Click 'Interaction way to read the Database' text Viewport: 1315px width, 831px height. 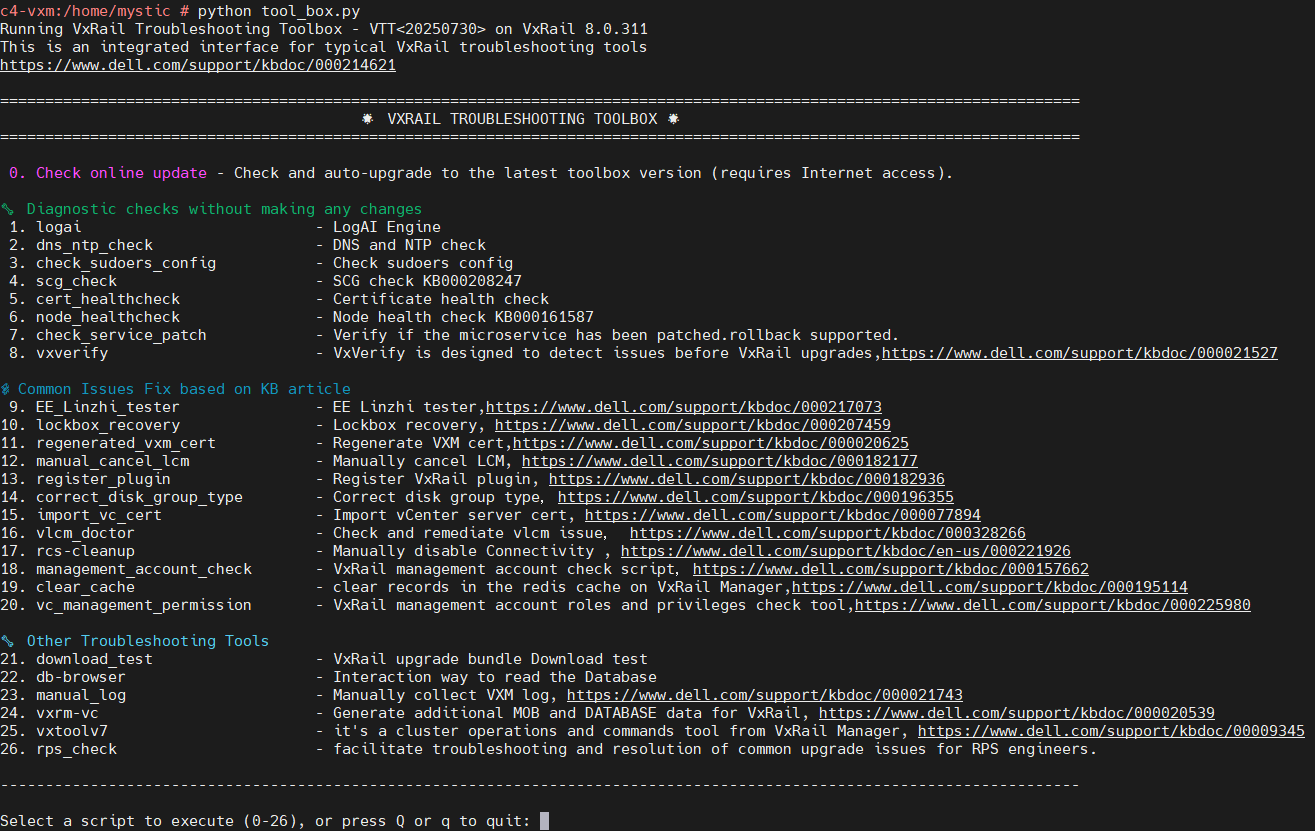[495, 677]
